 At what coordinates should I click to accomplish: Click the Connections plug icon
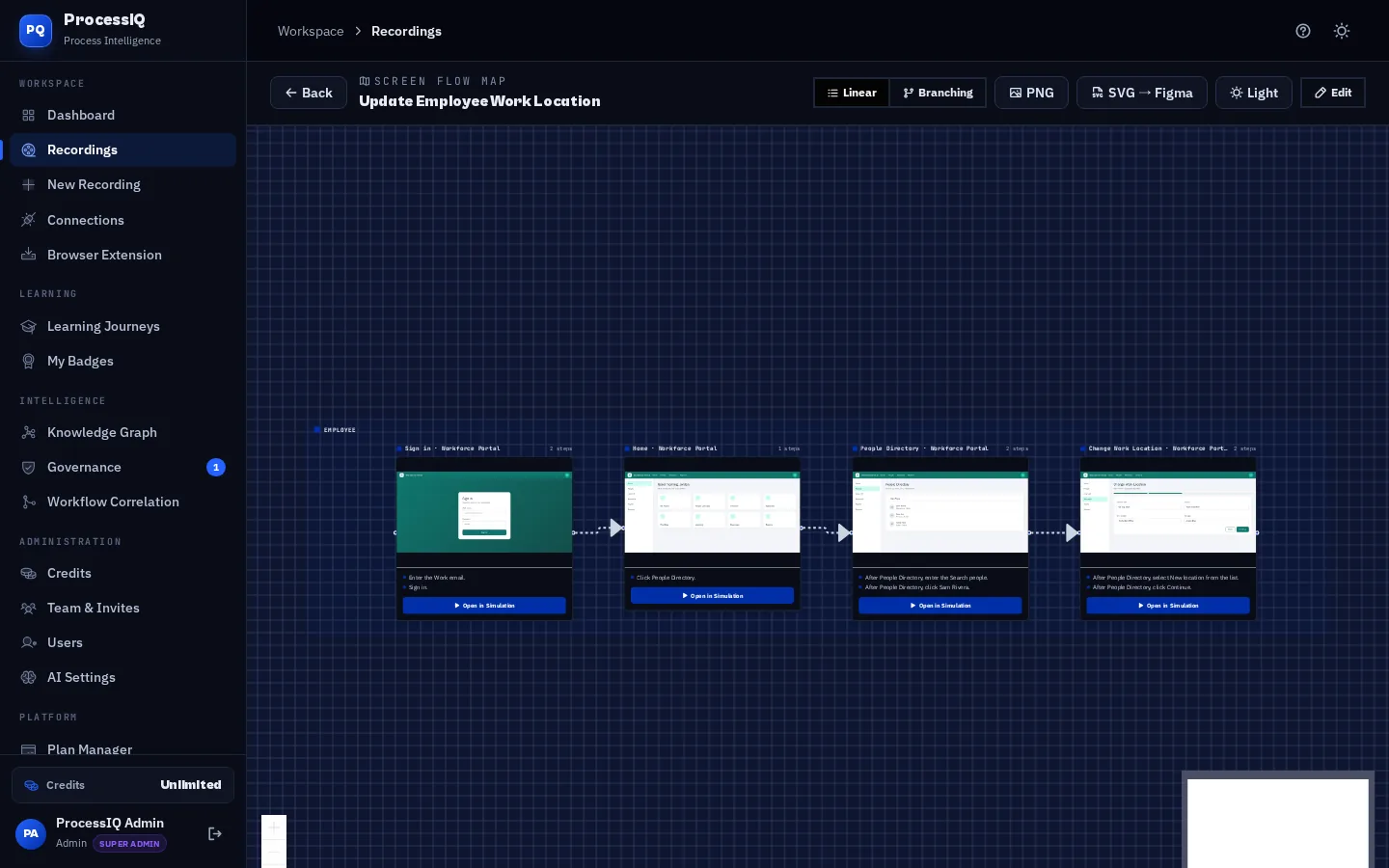click(29, 220)
